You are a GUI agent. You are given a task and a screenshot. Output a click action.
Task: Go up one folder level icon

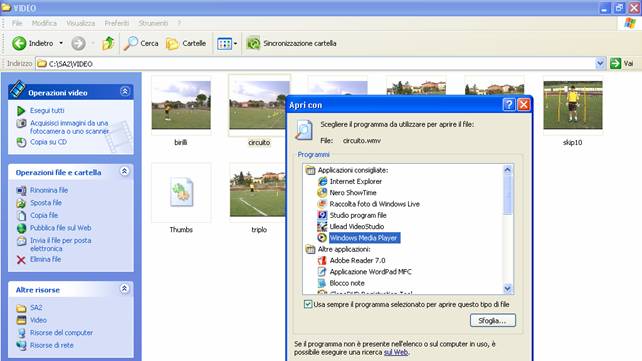108,43
